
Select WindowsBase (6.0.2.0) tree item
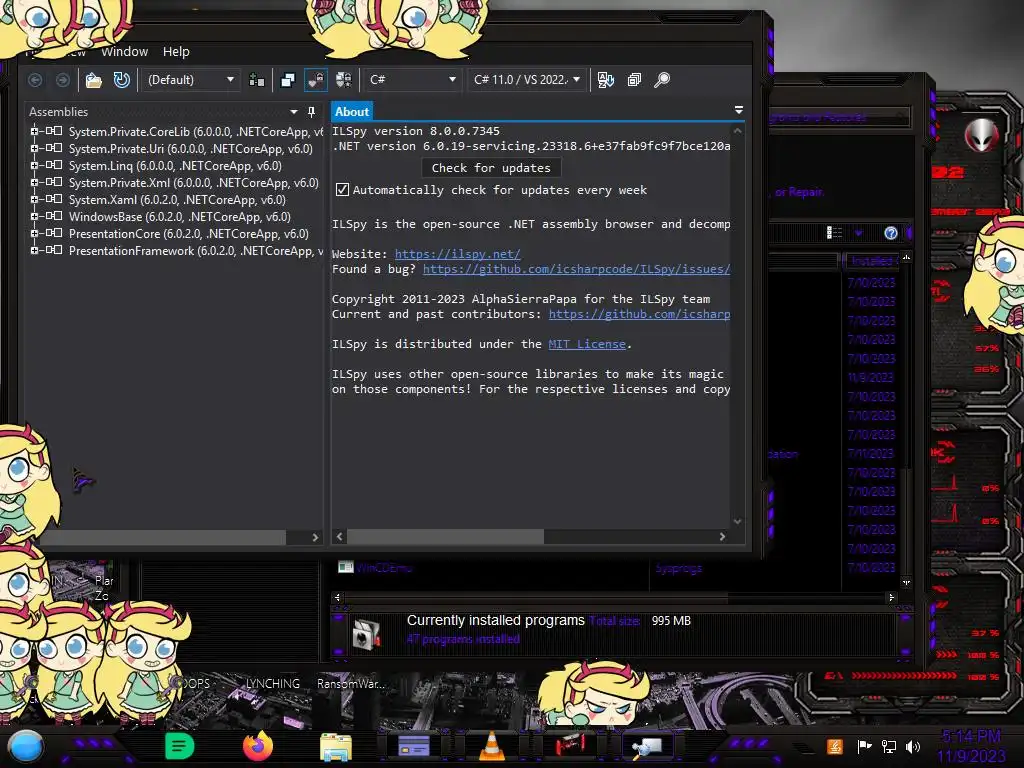click(x=180, y=217)
